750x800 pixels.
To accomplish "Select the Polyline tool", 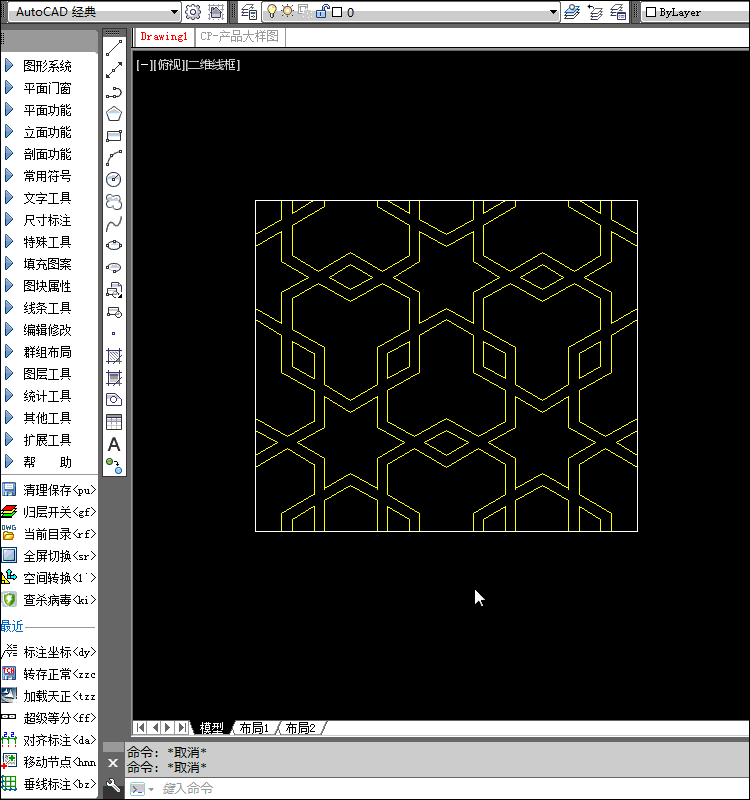I will [x=114, y=92].
